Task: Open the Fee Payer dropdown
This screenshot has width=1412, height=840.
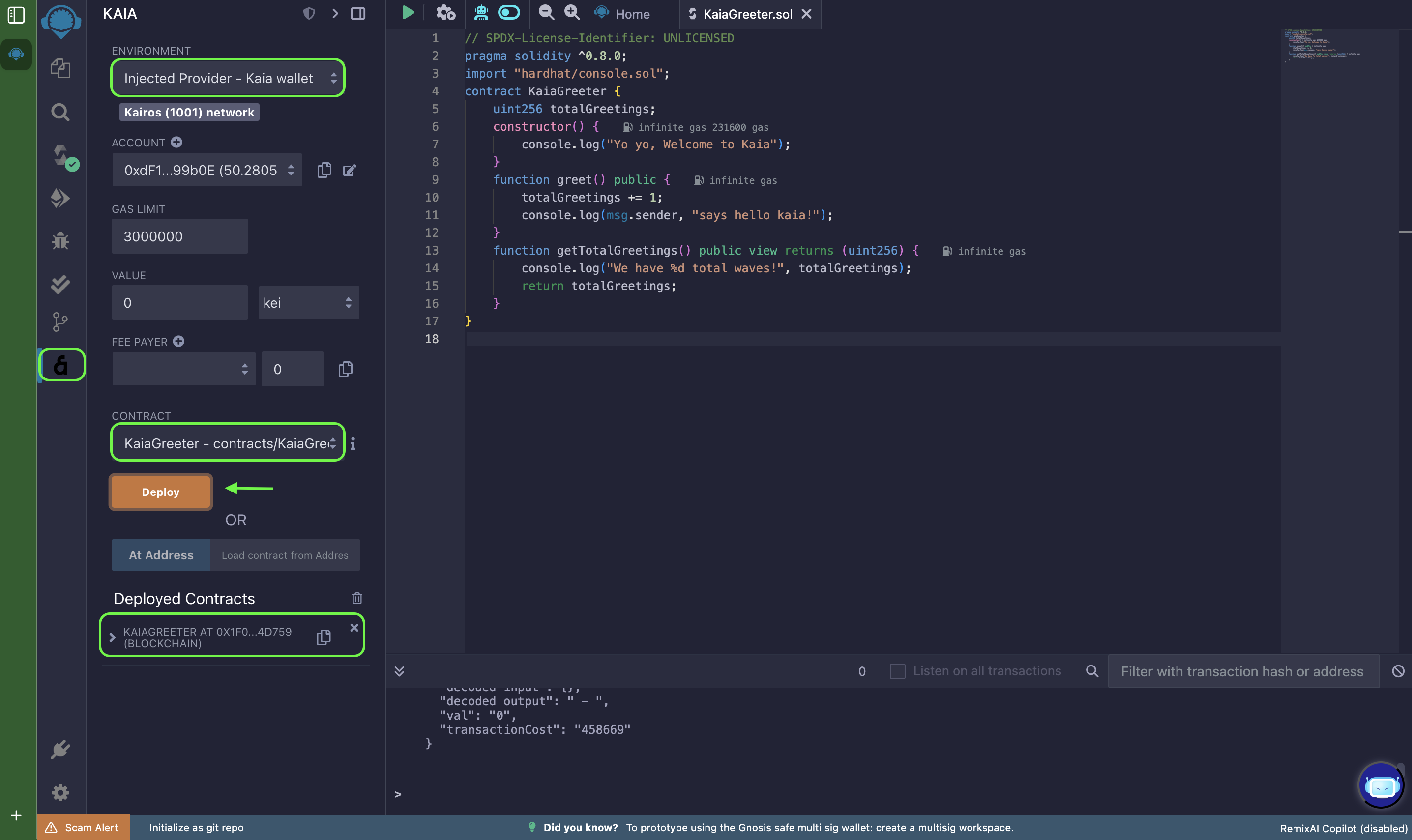Action: coord(183,369)
